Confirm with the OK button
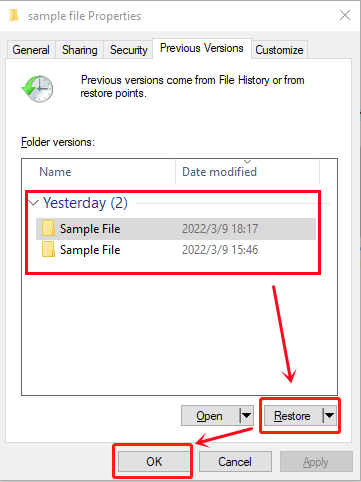Viewport: 361px width, 482px height. 154,462
